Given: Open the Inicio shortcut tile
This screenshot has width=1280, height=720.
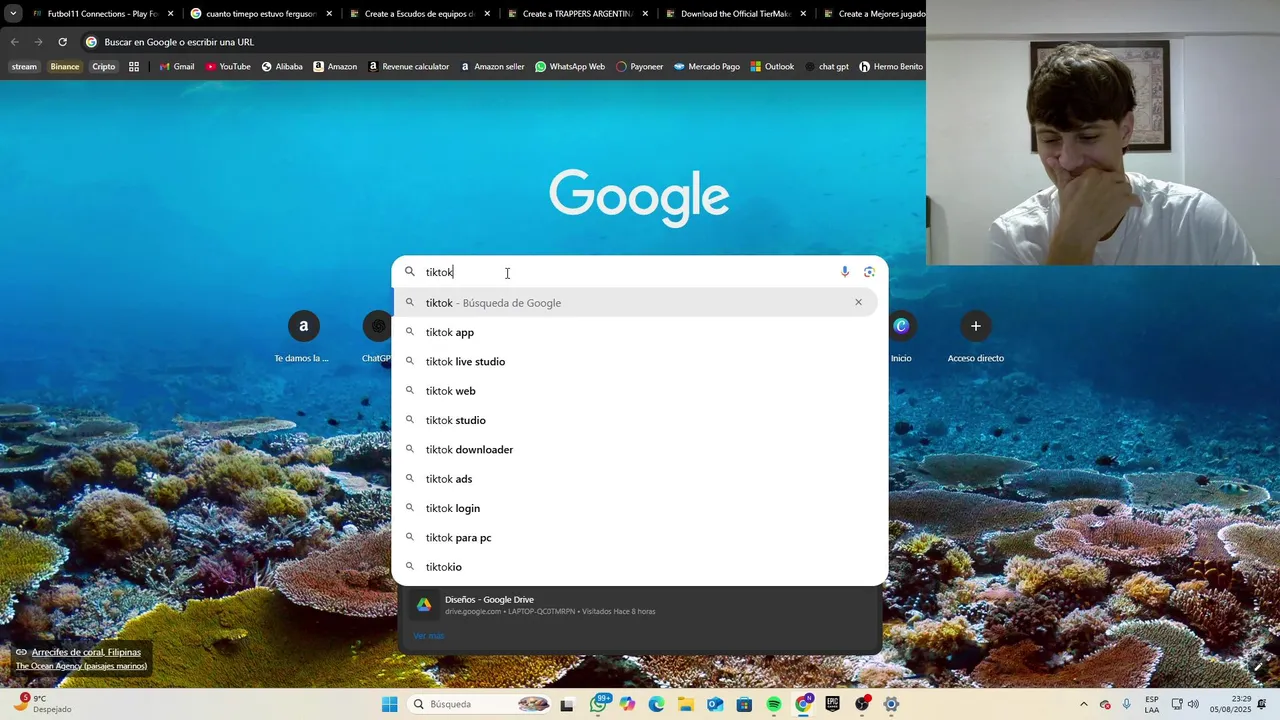Looking at the screenshot, I should tap(901, 336).
